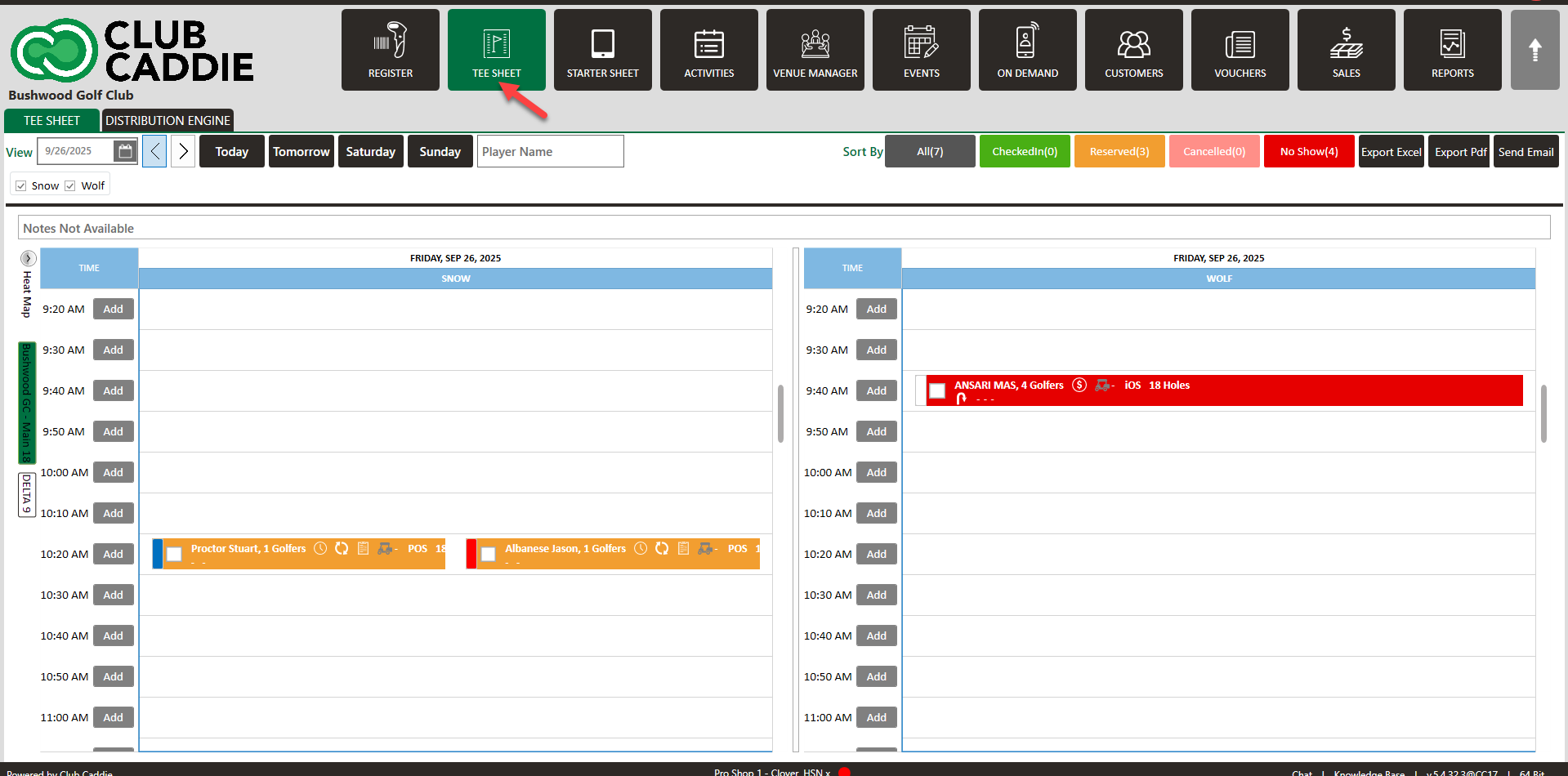This screenshot has height=776, width=1568.
Task: Tick the checkbox on ANSARI MAS reservation
Action: tap(937, 391)
